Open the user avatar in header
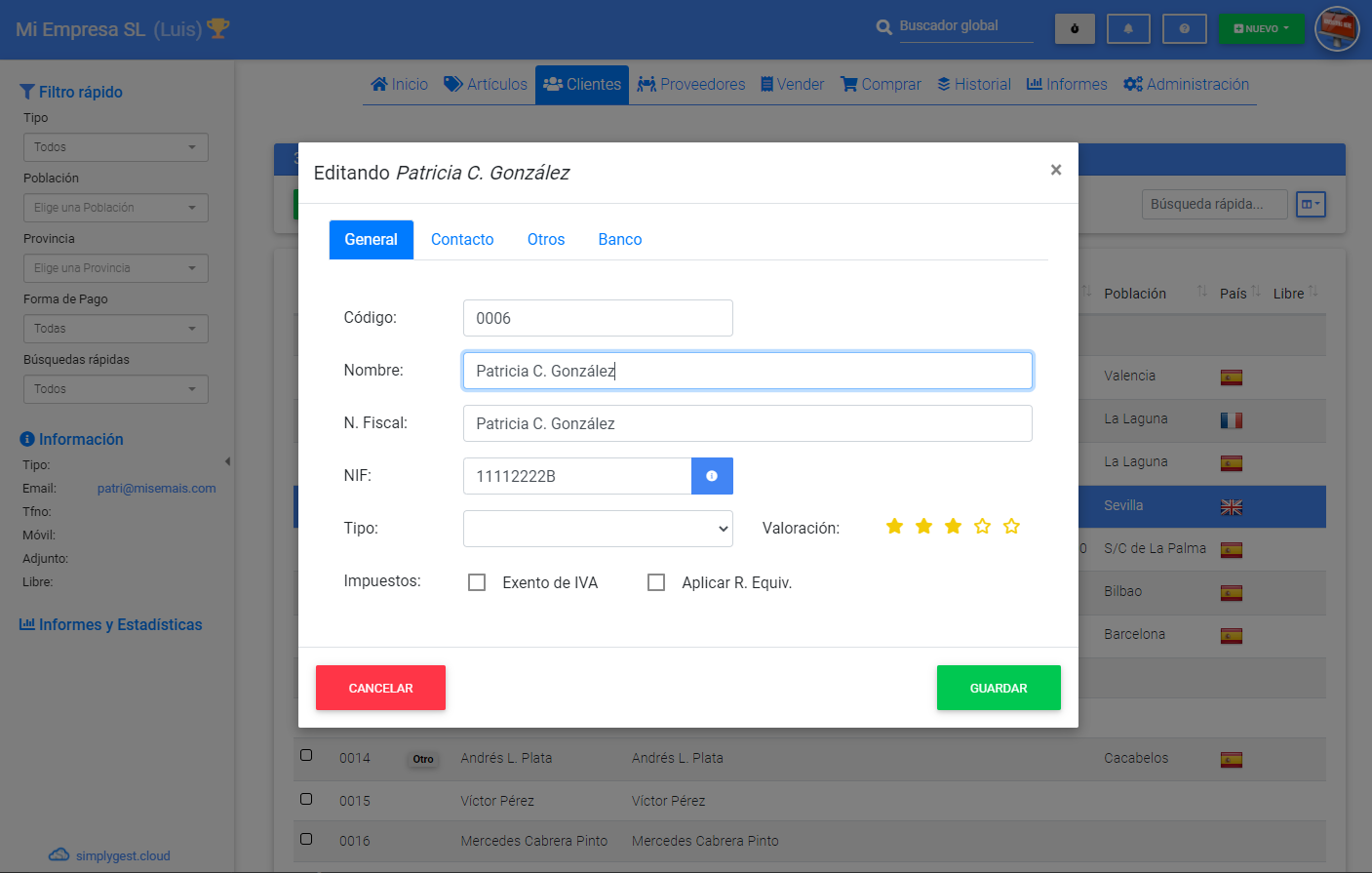Viewport: 1372px width, 873px height. [x=1336, y=28]
